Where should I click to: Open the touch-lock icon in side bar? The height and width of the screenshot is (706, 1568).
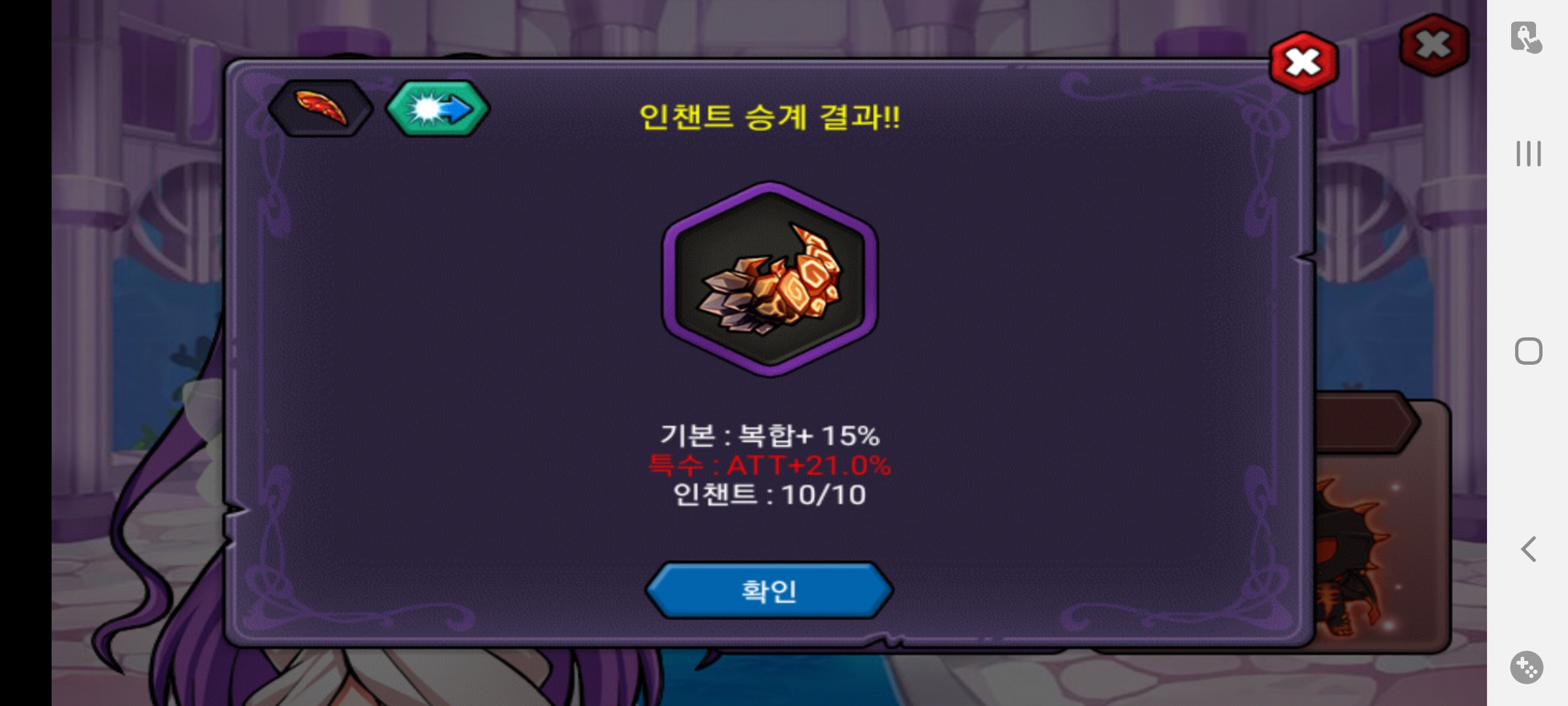pyautogui.click(x=1526, y=37)
